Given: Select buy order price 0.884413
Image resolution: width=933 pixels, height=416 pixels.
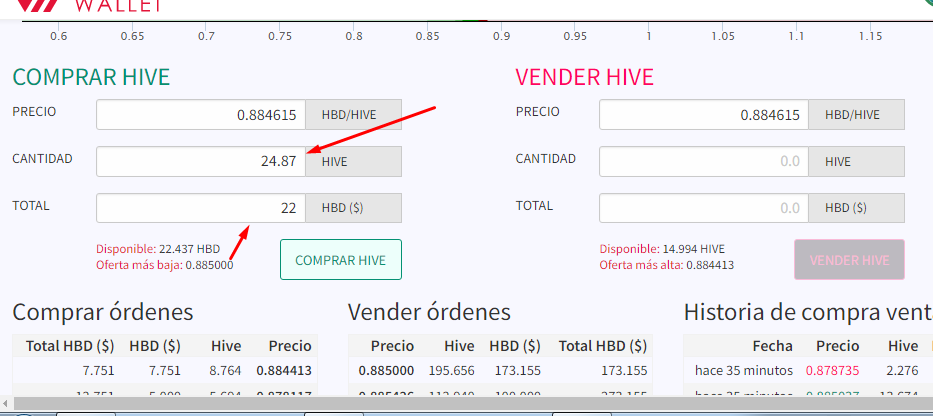Looking at the screenshot, I should tap(284, 371).
